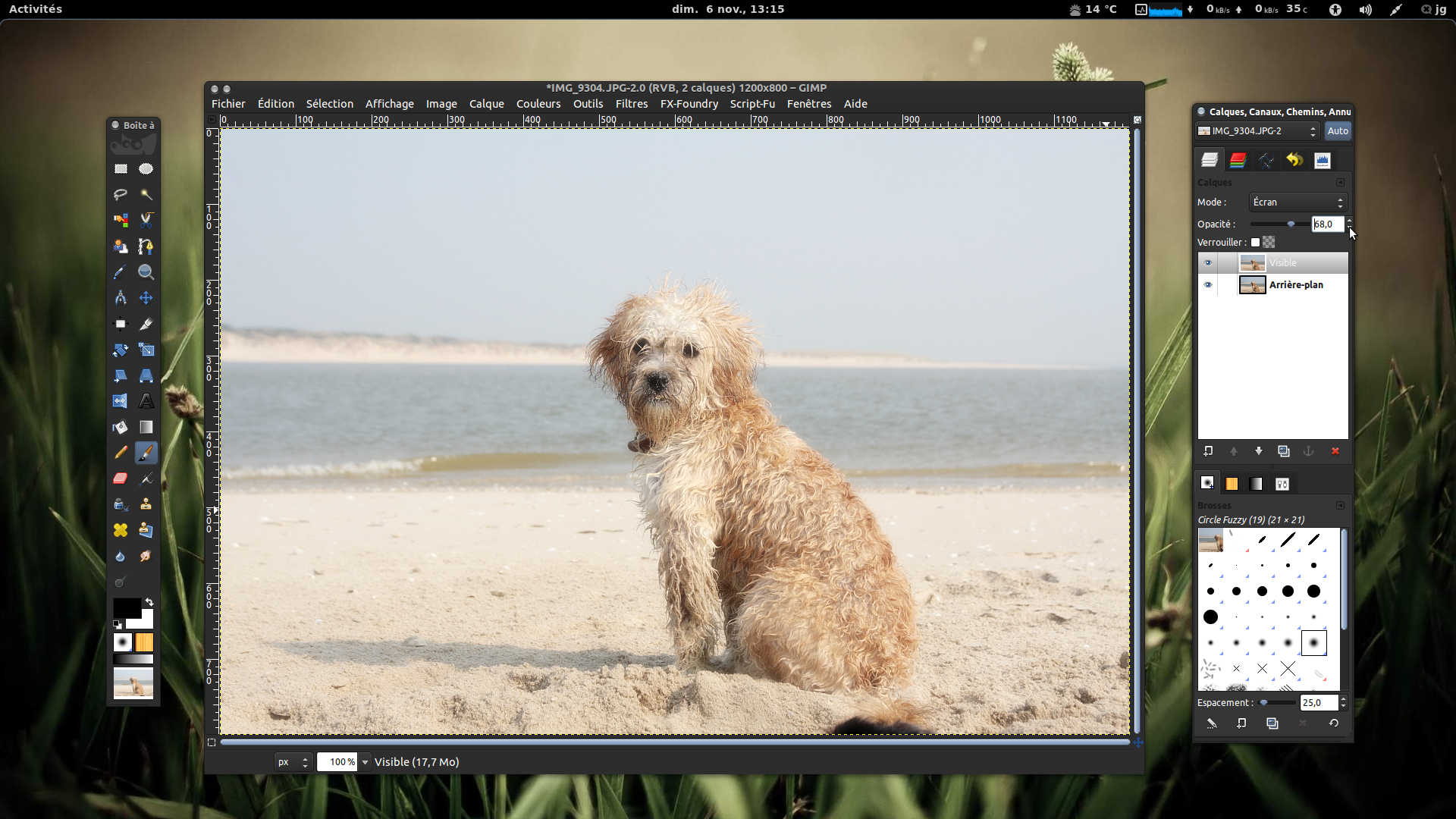This screenshot has width=1456, height=819.
Task: Open the IMG_9304.JPG-2 image selector dropdown
Action: [1257, 131]
